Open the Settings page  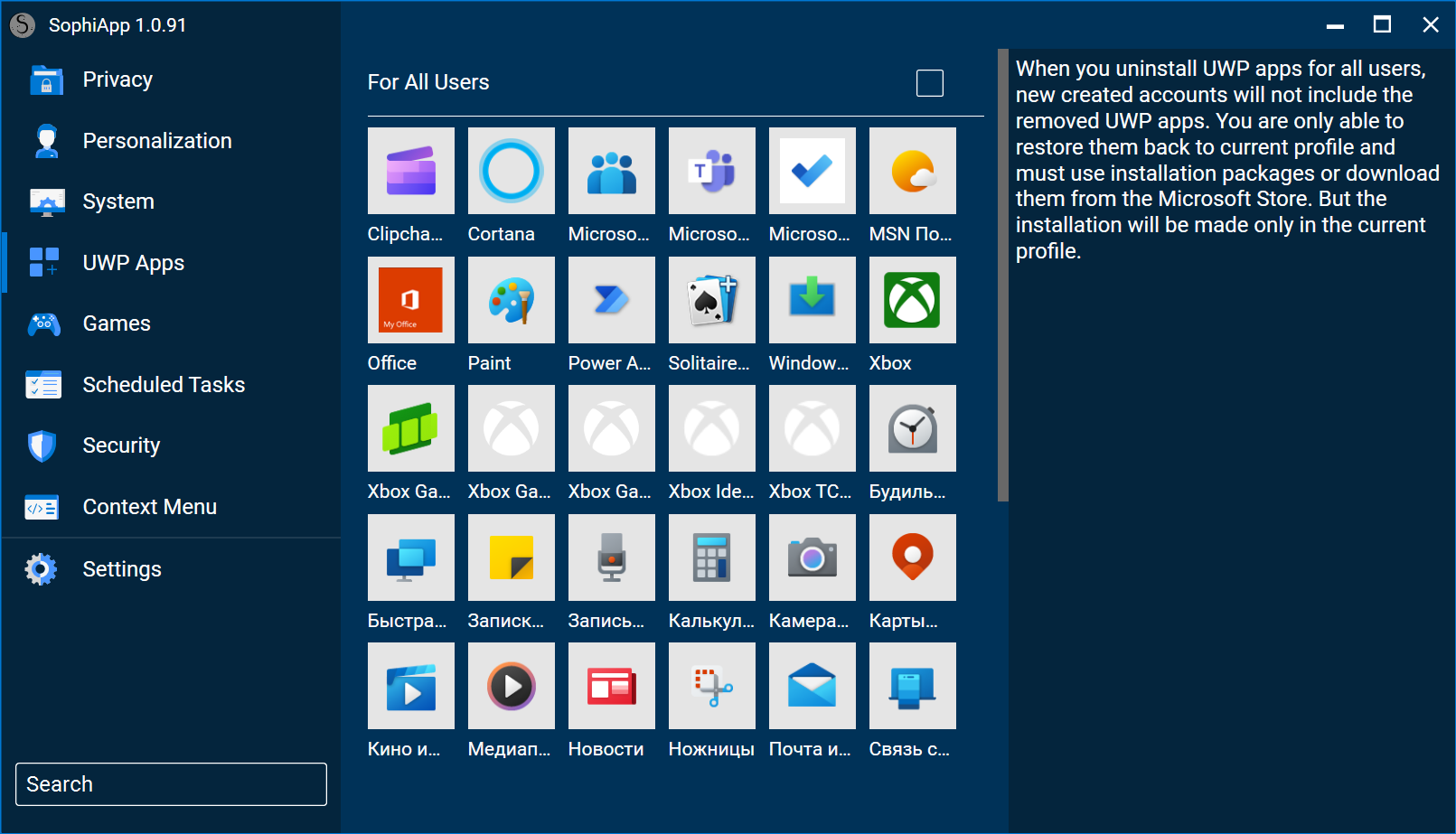(172, 569)
